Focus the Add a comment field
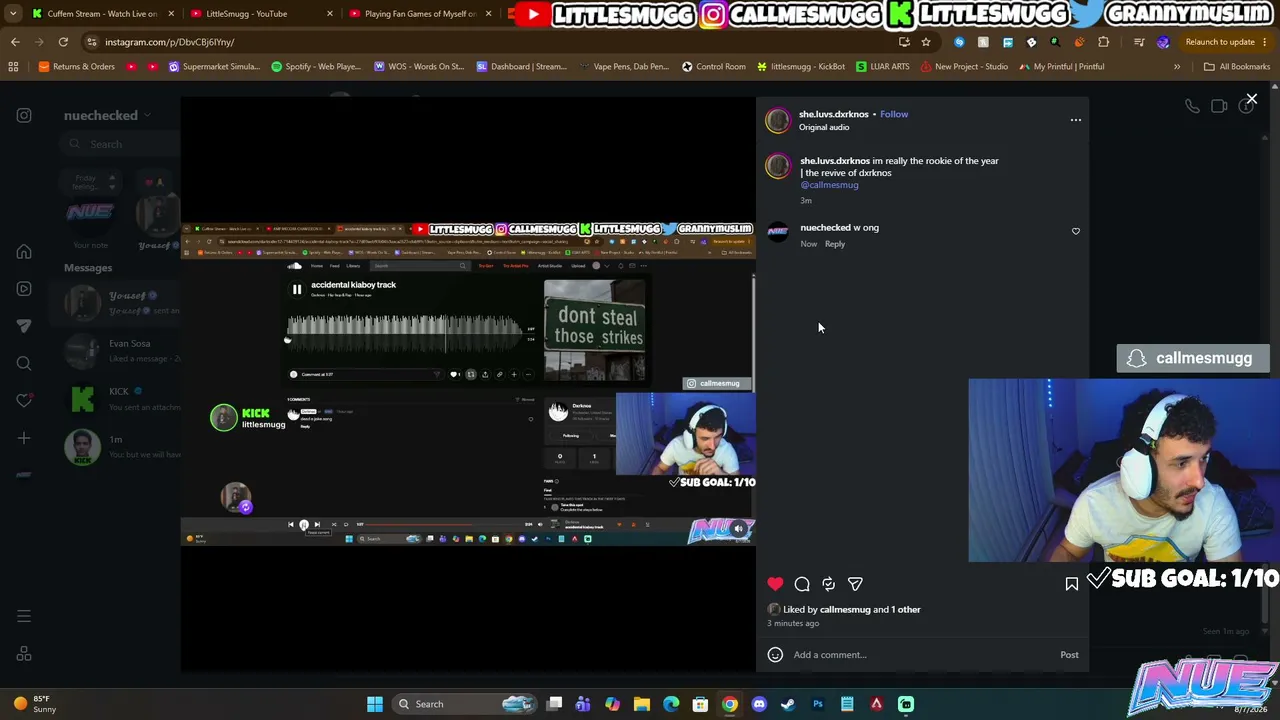1280x720 pixels. [x=920, y=655]
